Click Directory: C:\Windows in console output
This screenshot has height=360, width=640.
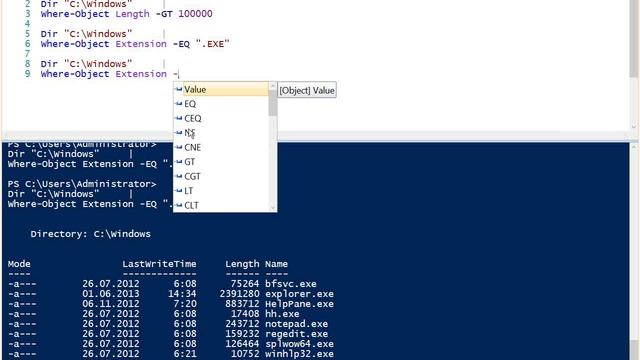point(90,234)
